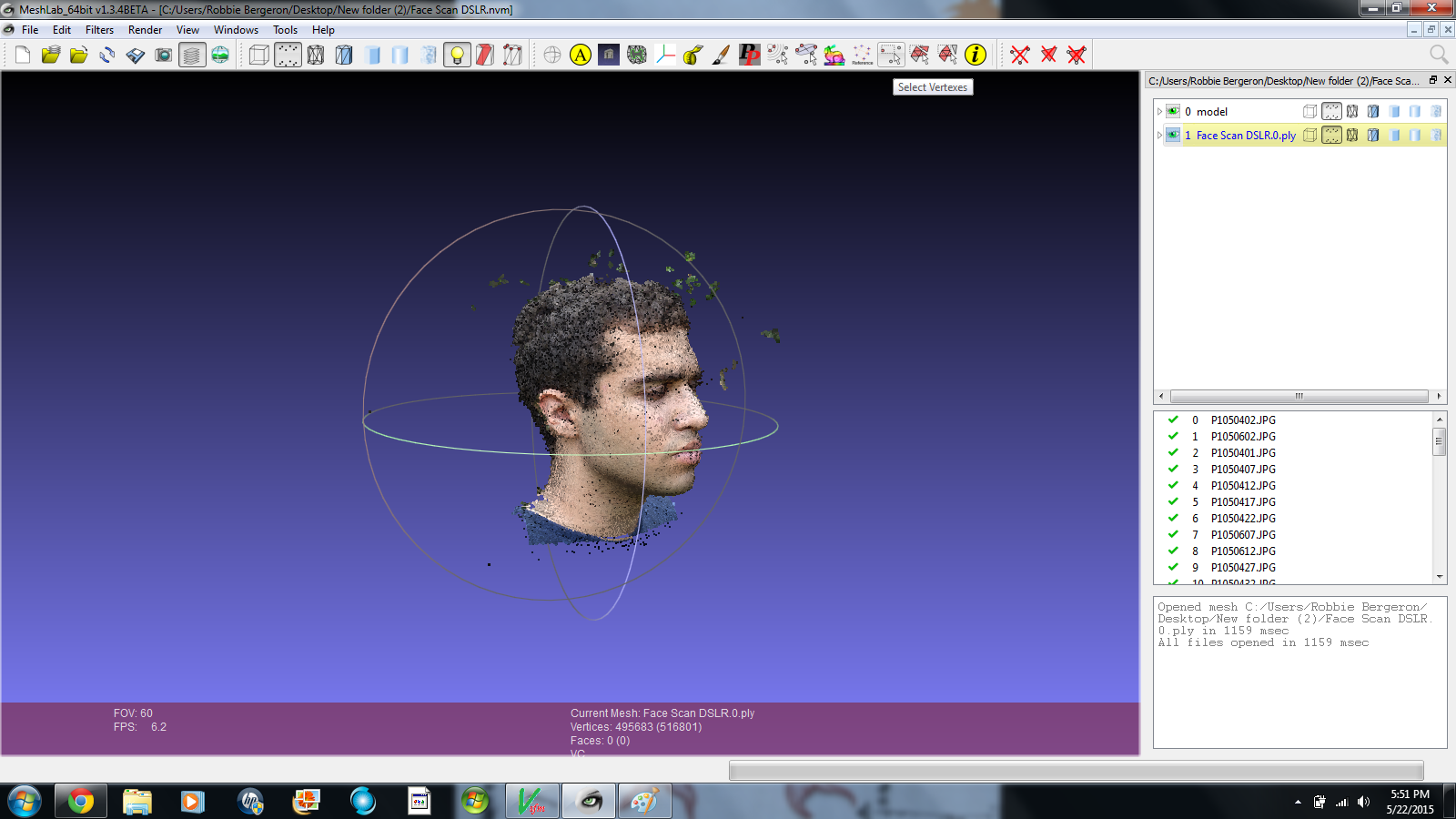Click the layer list horizontal scrollbar
The width and height of the screenshot is (1456, 819).
pyautogui.click(x=1299, y=396)
